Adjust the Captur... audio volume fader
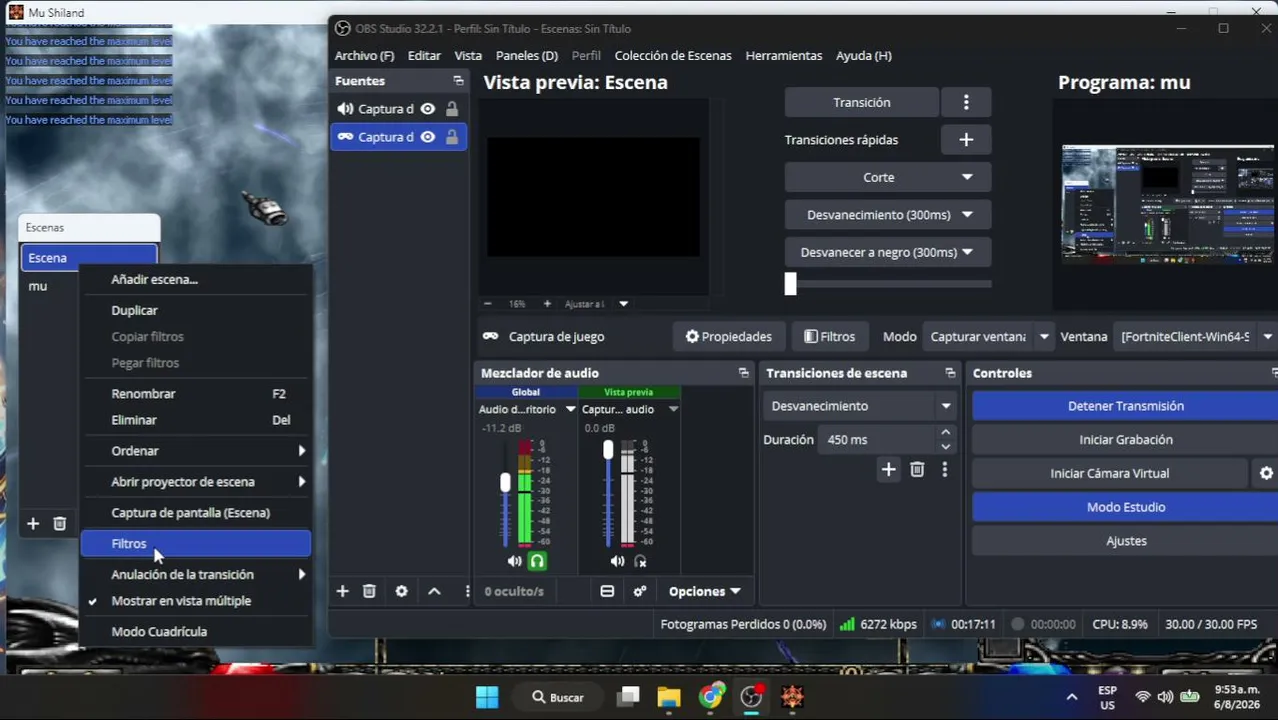 pyautogui.click(x=608, y=451)
